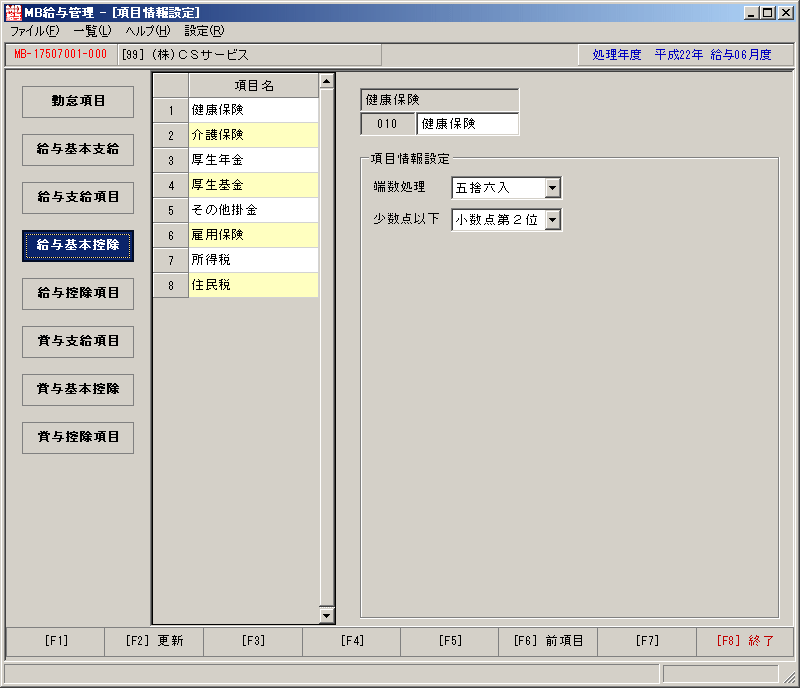Image resolution: width=800 pixels, height=688 pixels.
Task: Click the list scrollbar up arrow
Action: pyautogui.click(x=327, y=81)
